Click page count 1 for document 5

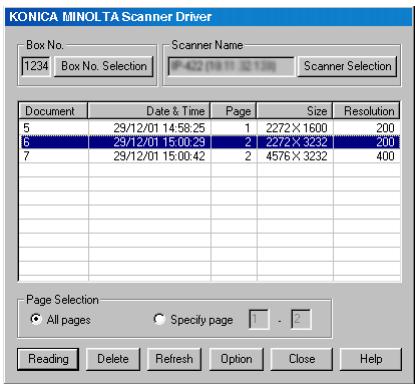click(x=247, y=128)
